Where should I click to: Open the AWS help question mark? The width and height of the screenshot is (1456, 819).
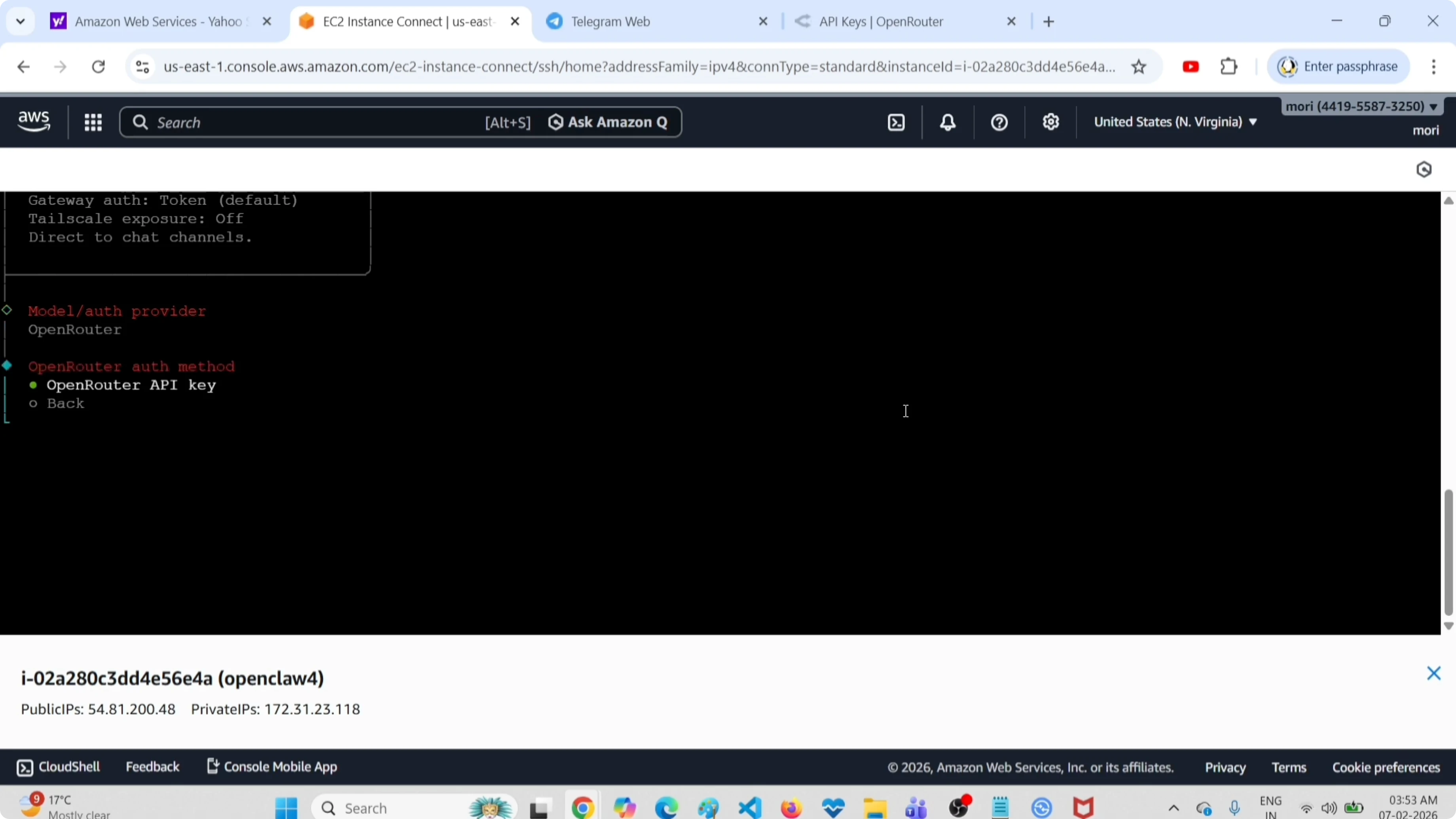999,122
